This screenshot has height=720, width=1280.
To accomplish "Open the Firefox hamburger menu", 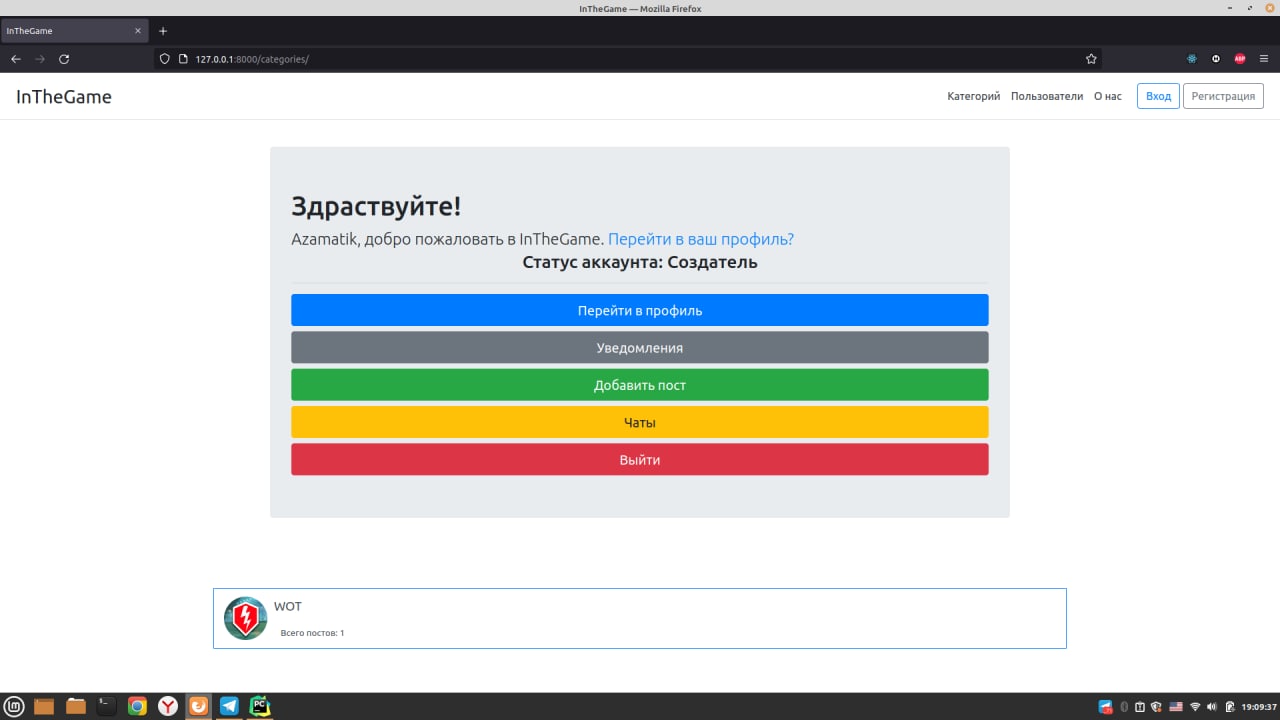I will (x=1264, y=59).
